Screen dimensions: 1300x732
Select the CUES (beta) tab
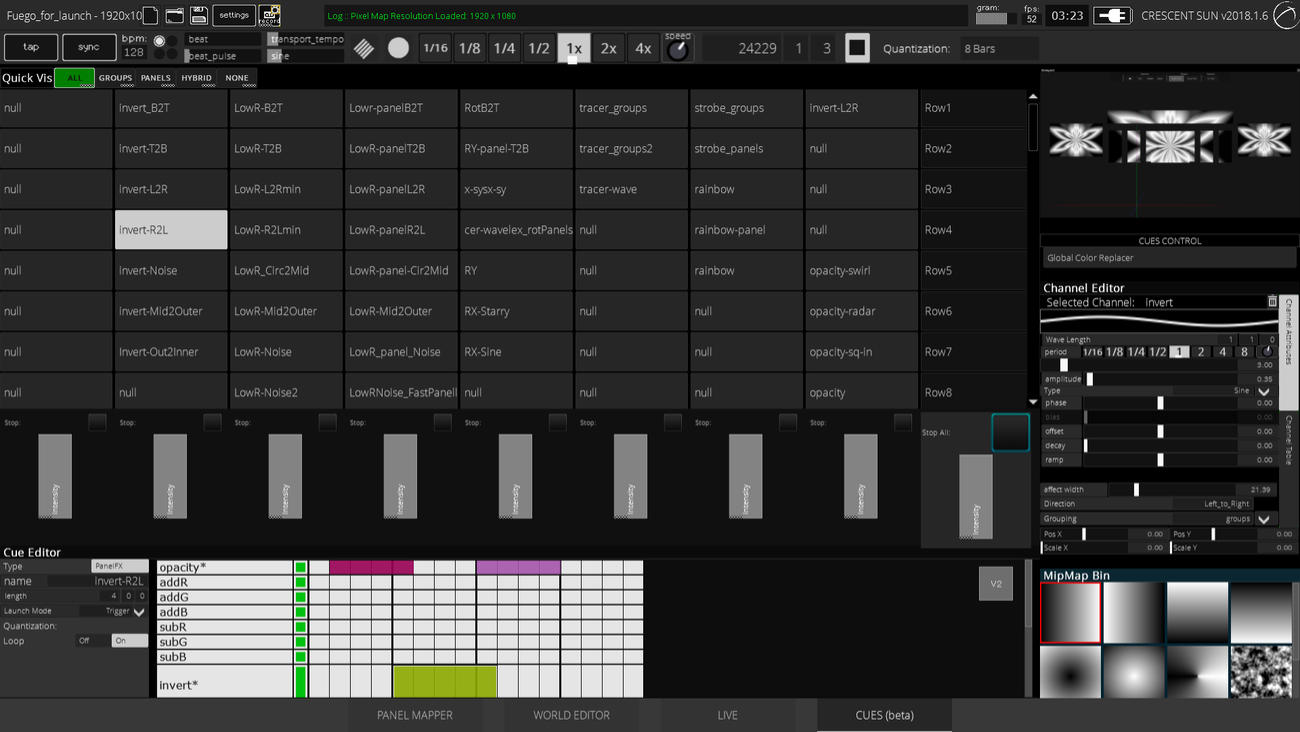click(x=884, y=715)
